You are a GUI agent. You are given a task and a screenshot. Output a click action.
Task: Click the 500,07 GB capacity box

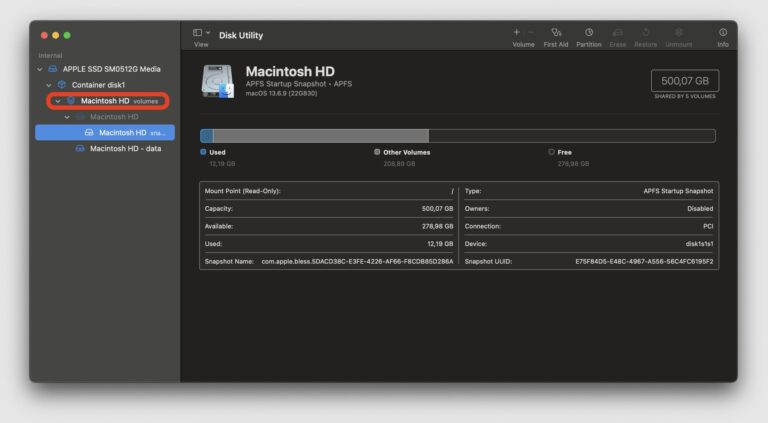[x=685, y=81]
